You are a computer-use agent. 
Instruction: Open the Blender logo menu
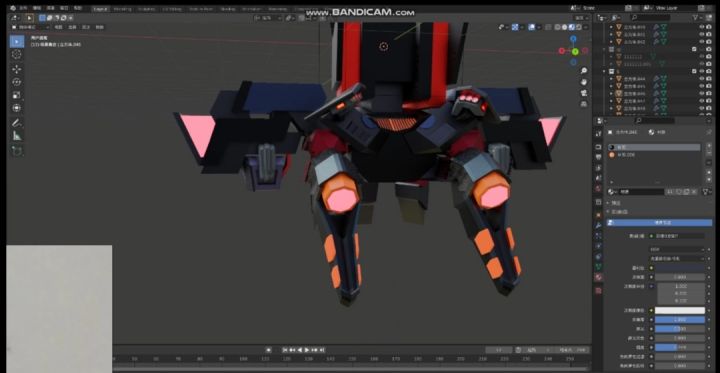12,8
